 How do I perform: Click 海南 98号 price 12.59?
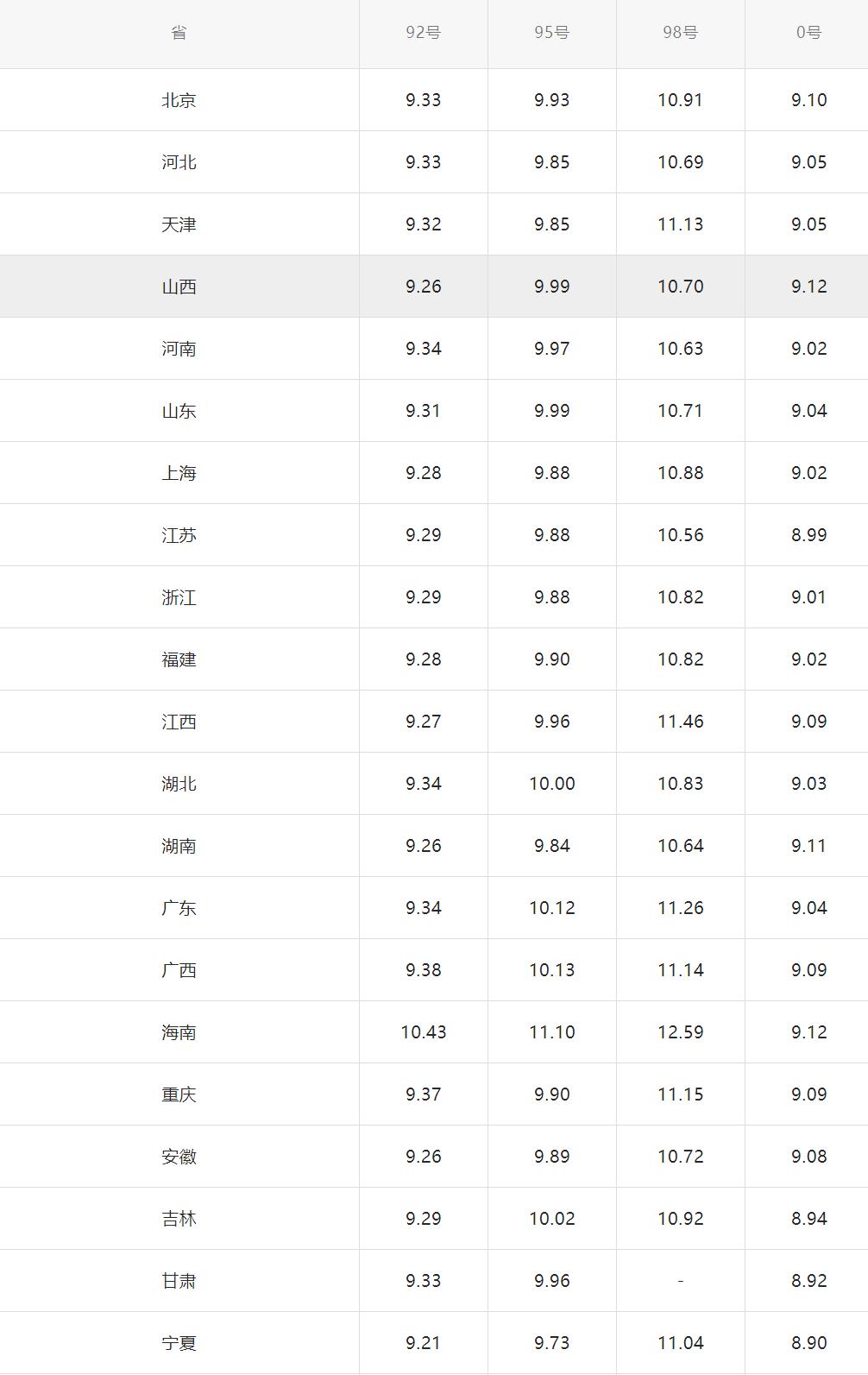(x=681, y=1032)
